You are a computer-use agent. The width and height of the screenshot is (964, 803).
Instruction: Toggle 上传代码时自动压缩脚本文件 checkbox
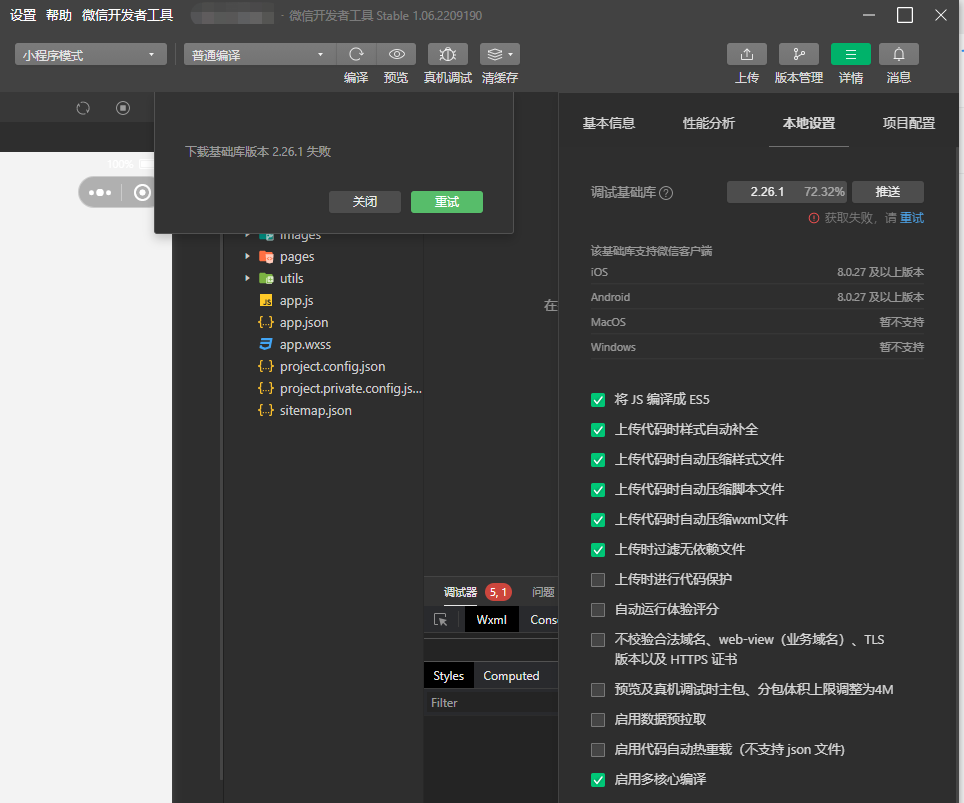point(598,490)
